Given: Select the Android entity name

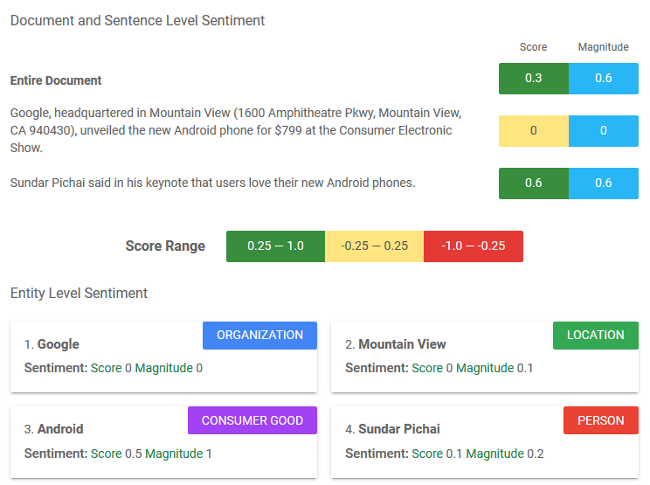Looking at the screenshot, I should [60, 429].
